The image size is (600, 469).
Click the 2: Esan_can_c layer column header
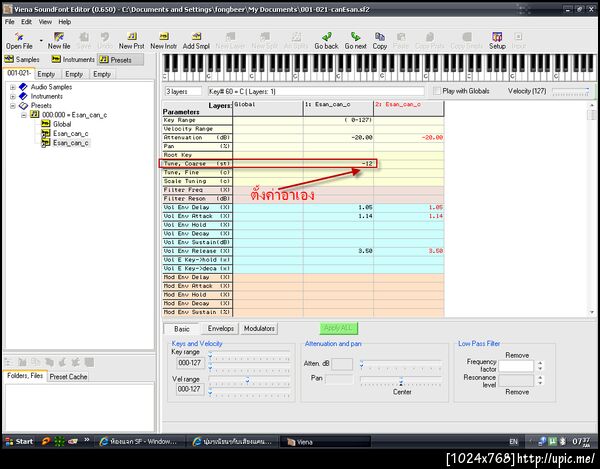(409, 109)
